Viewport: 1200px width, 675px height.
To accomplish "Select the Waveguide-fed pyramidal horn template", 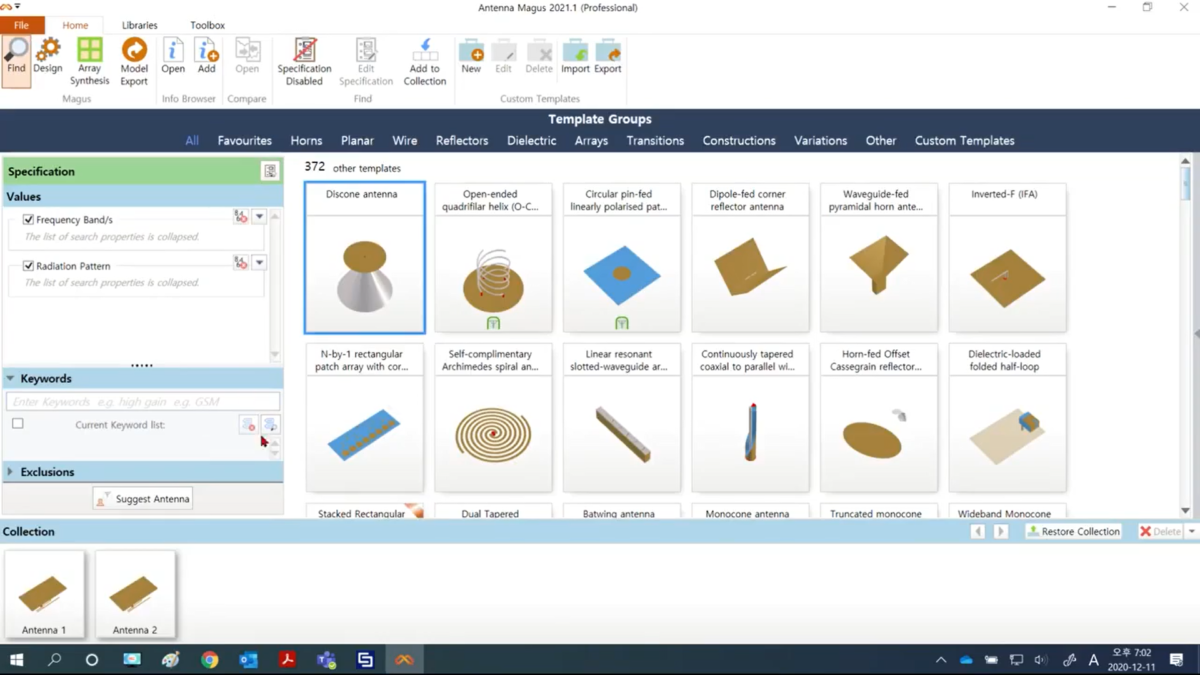I will tap(879, 258).
